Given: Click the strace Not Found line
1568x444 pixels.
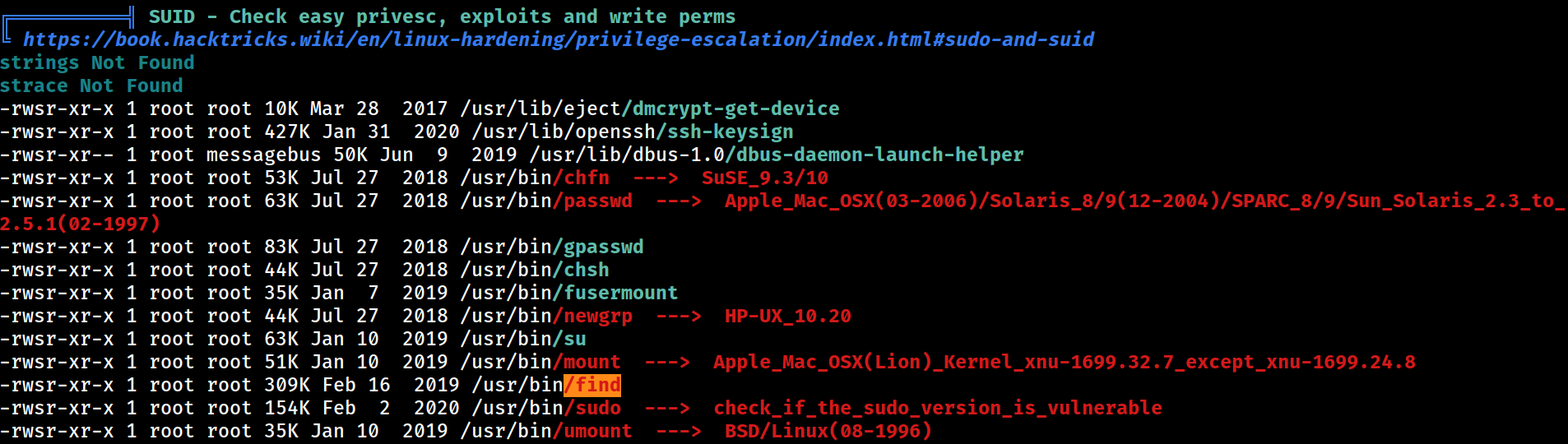Looking at the screenshot, I should tap(91, 86).
